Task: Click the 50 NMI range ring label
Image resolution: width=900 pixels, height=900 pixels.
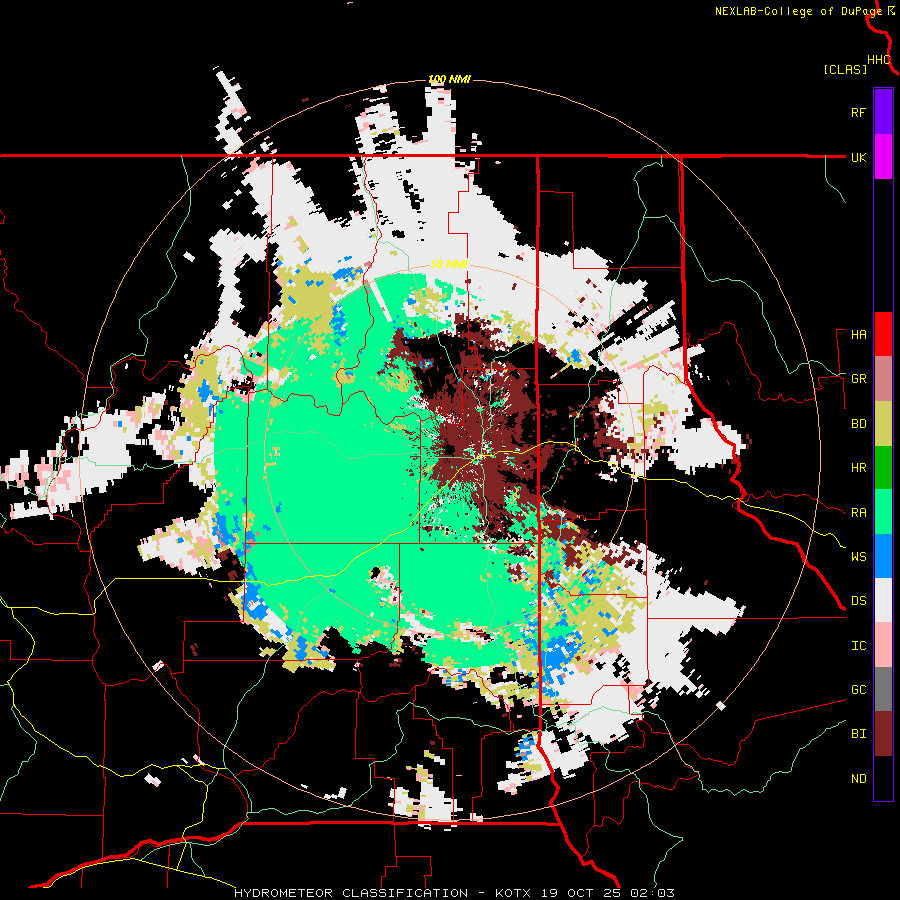Action: [449, 264]
